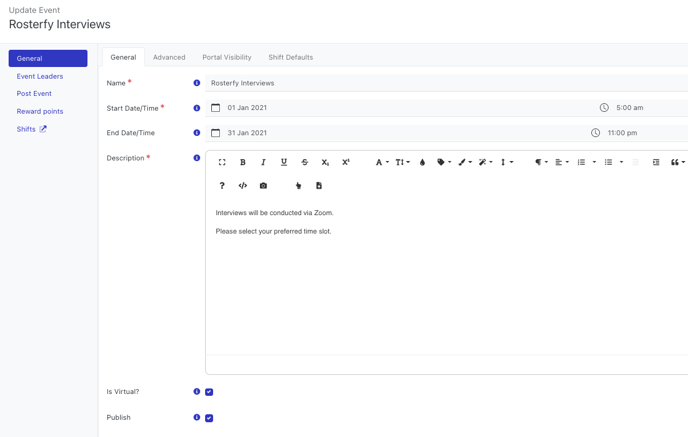The width and height of the screenshot is (688, 437).
Task: Open Reward points section
Action: click(40, 111)
